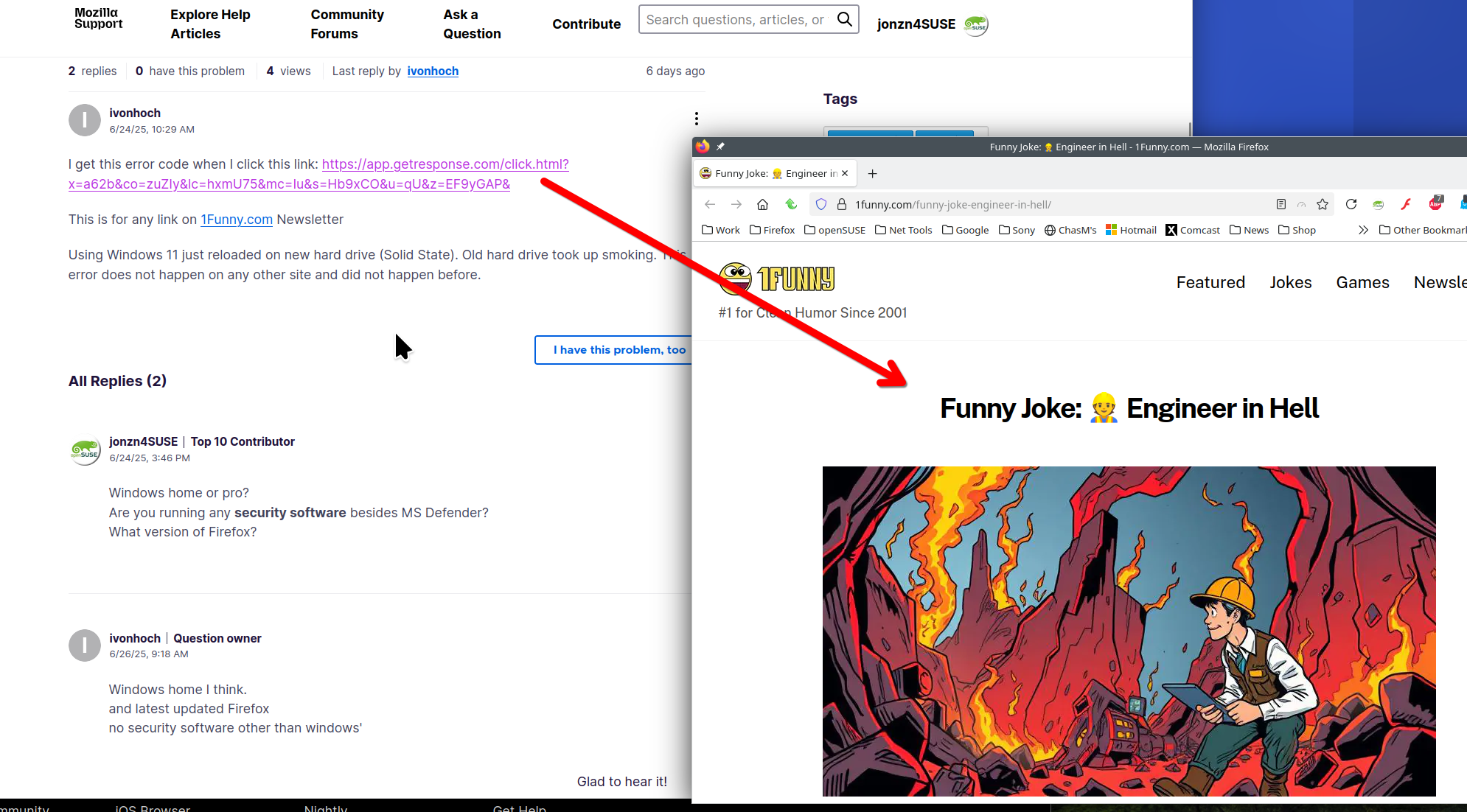Open the openSUSE bookmarks folder
This screenshot has width=1467, height=812.
tap(834, 230)
